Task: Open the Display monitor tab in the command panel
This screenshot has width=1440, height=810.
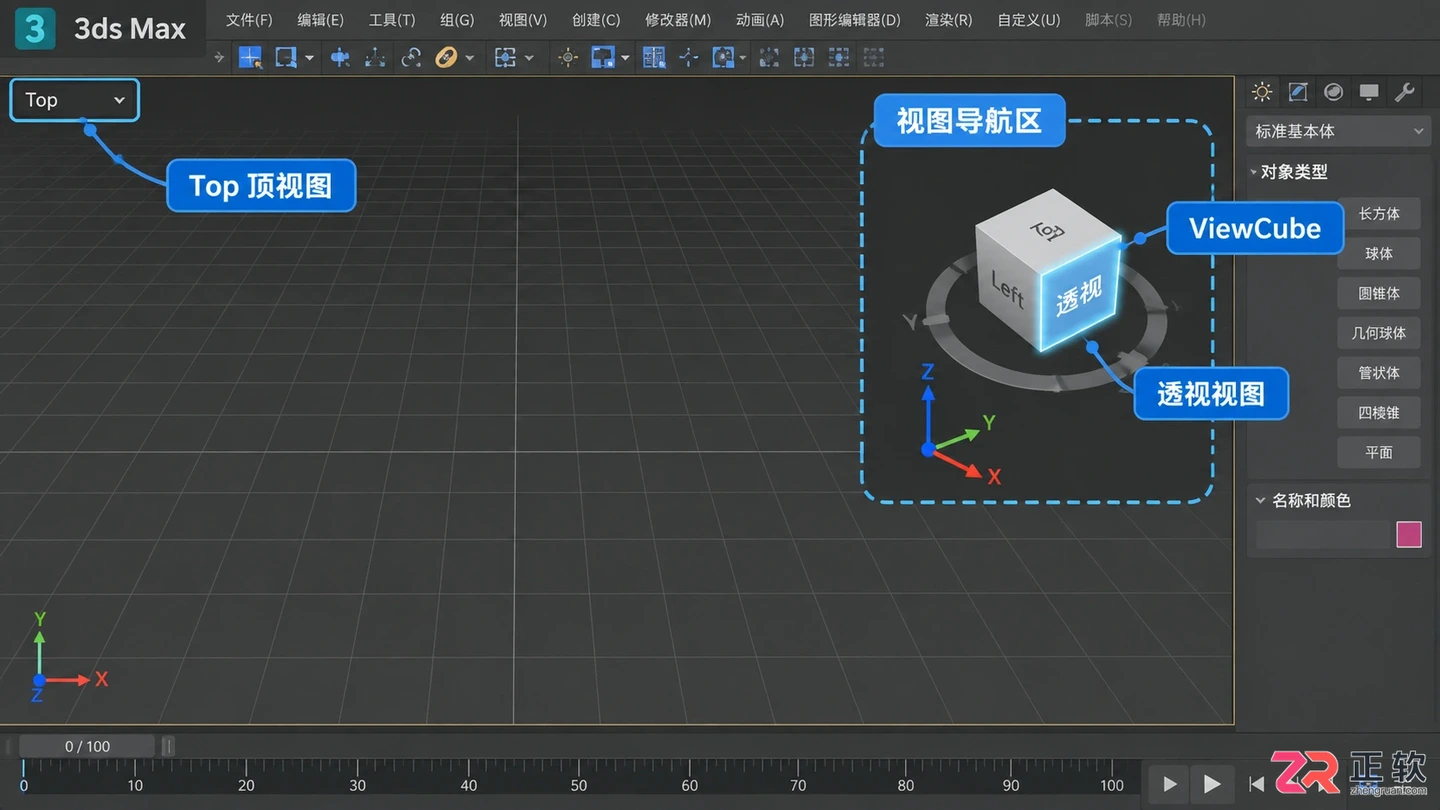Action: 1369,93
